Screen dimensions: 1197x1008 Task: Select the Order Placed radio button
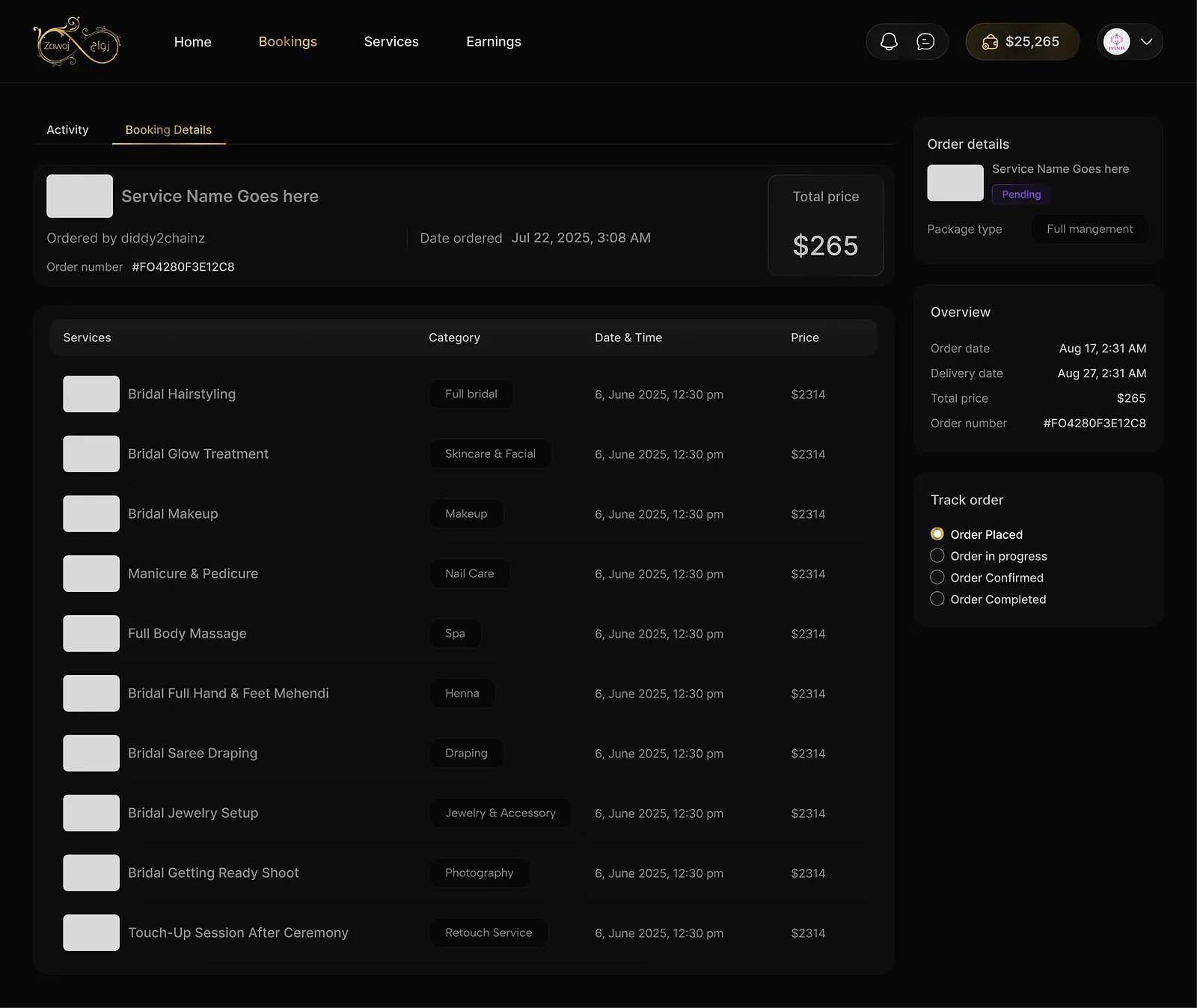point(937,534)
